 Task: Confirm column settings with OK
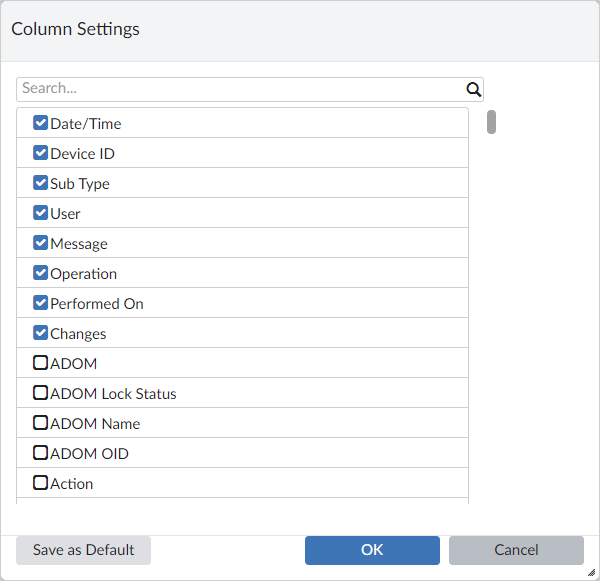click(x=372, y=550)
